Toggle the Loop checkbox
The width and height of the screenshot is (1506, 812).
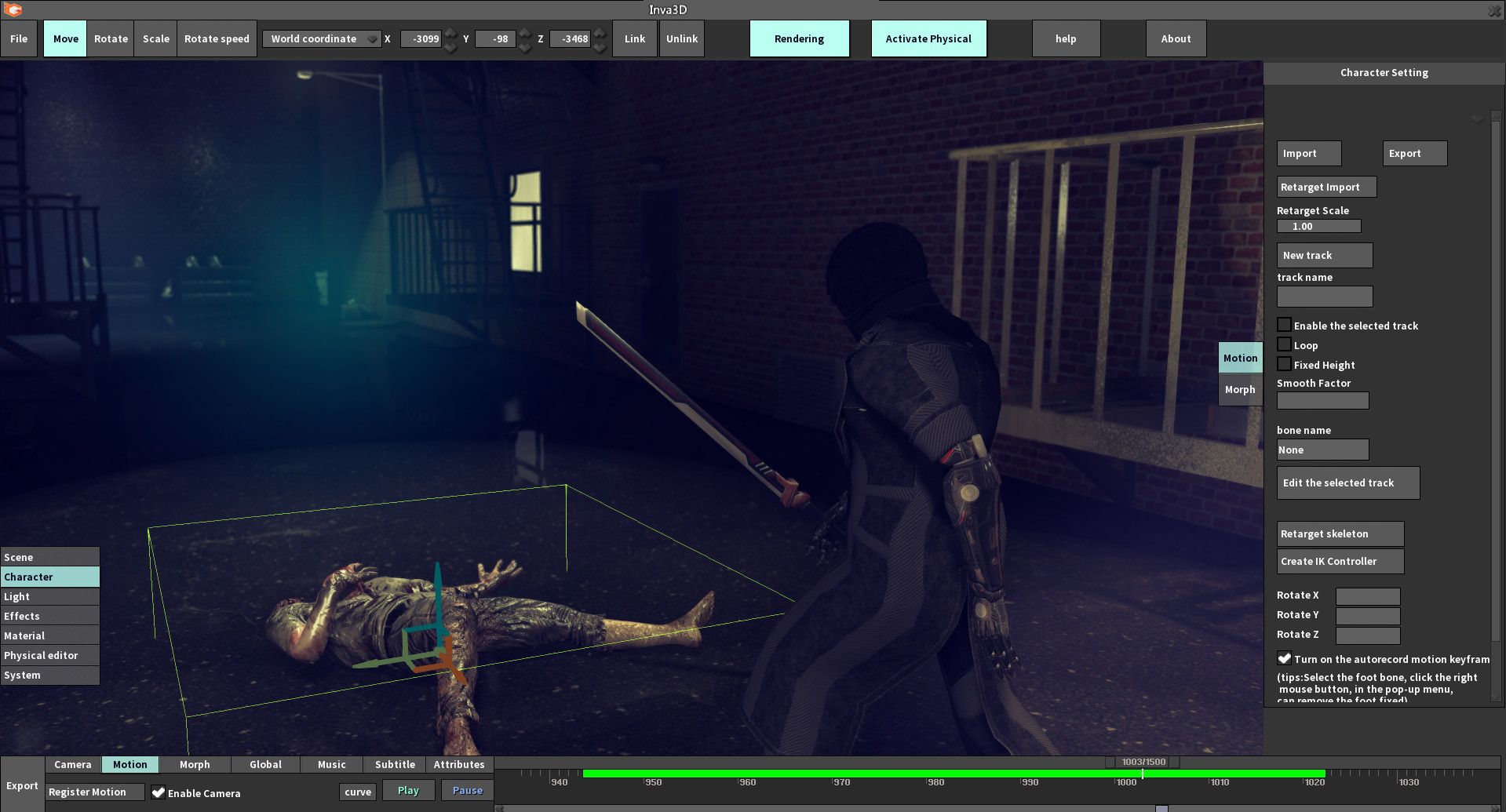pyautogui.click(x=1284, y=344)
